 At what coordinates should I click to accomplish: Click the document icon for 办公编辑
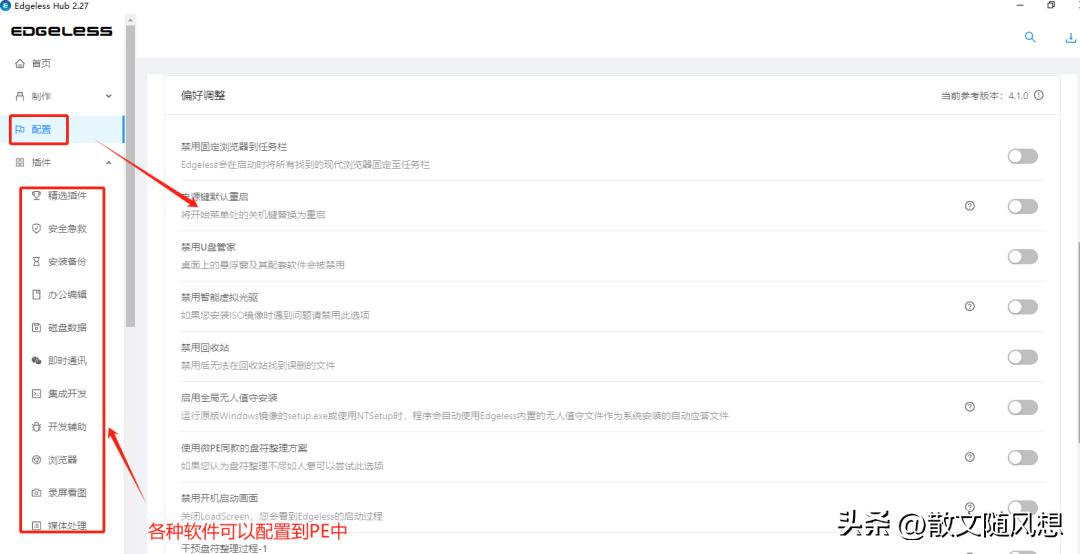pyautogui.click(x=37, y=295)
